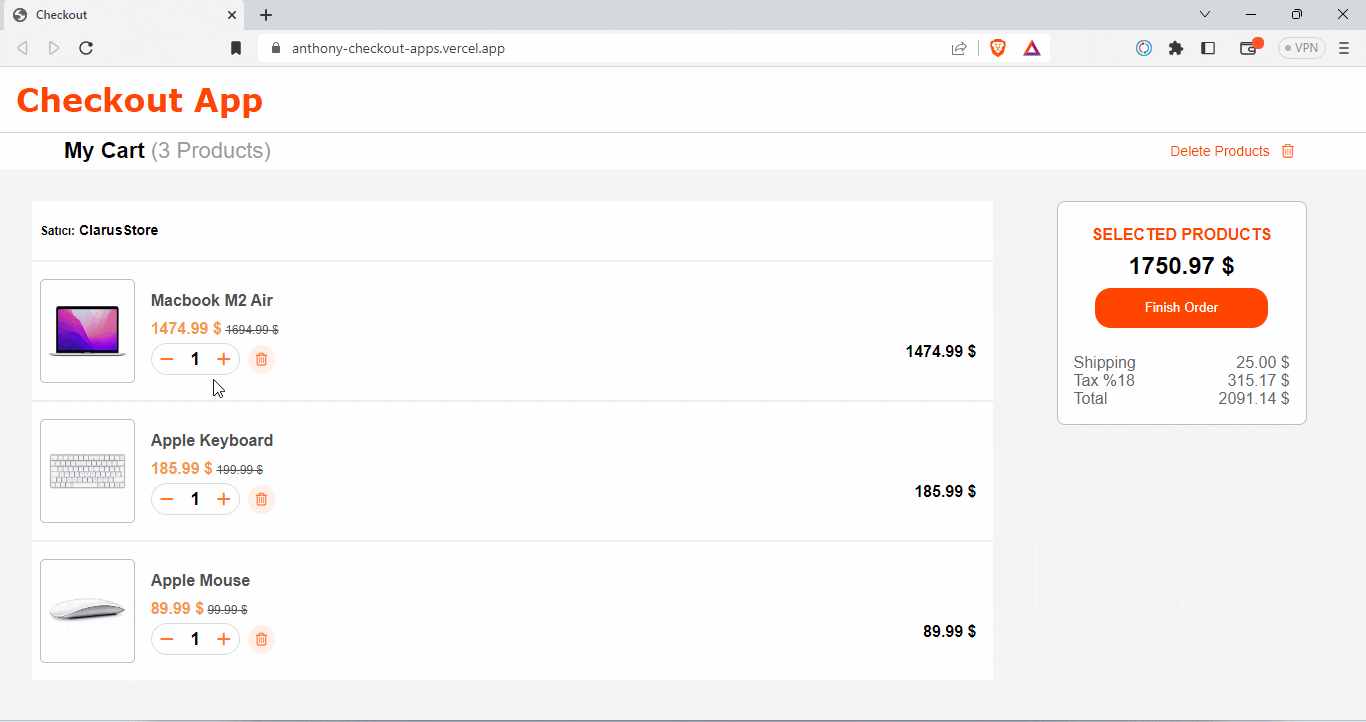Click the My Cart heading
Screen dimensions: 1366x722
pos(105,151)
